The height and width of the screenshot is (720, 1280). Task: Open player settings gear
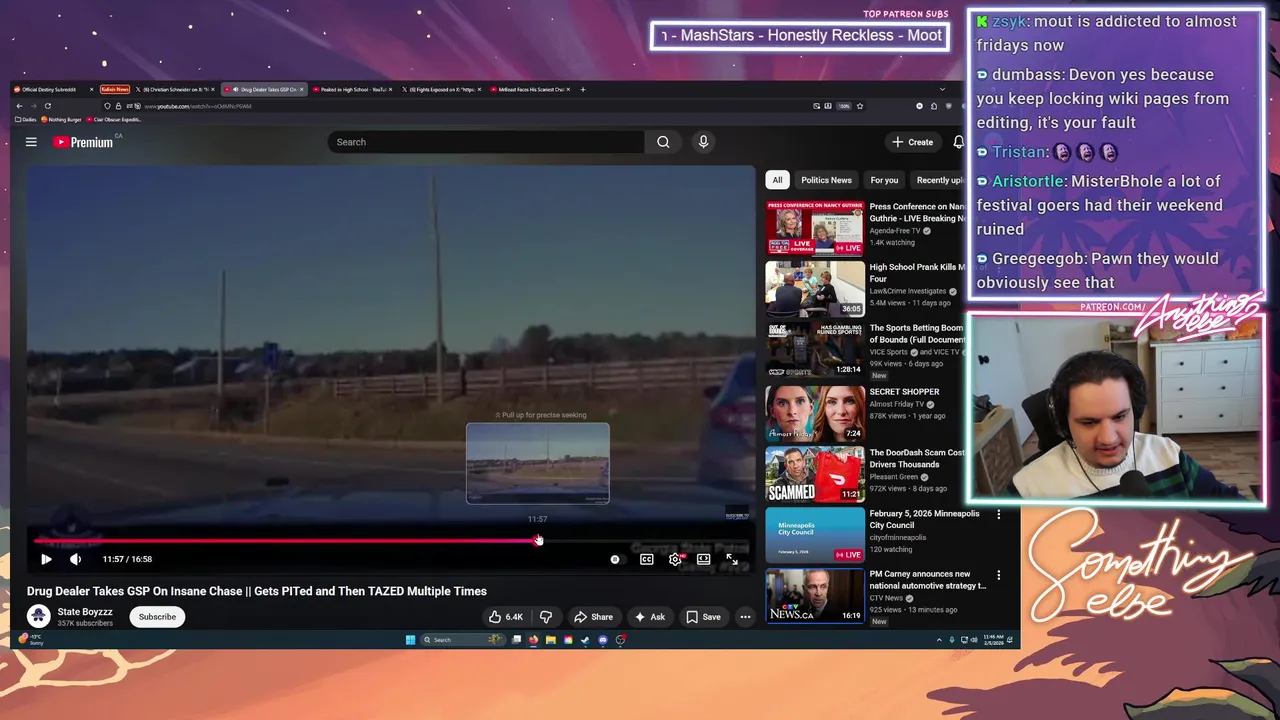pyautogui.click(x=675, y=560)
